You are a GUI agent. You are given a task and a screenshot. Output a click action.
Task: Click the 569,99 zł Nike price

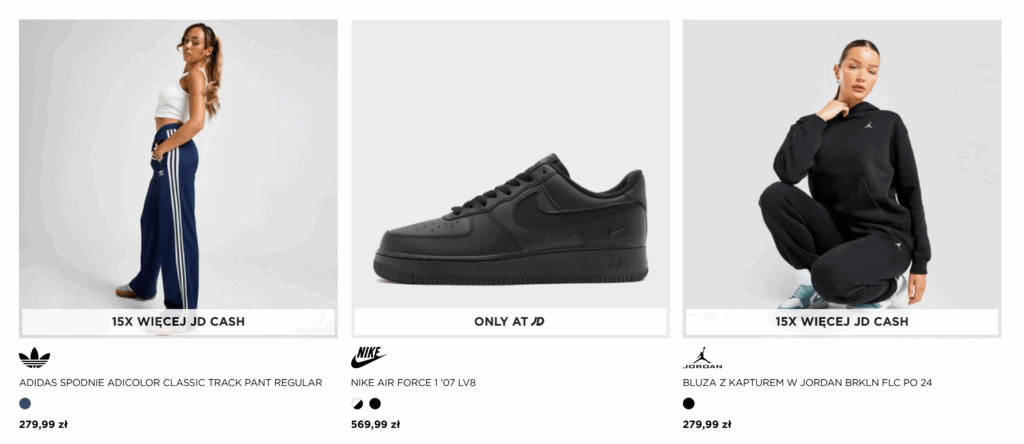[x=375, y=424]
